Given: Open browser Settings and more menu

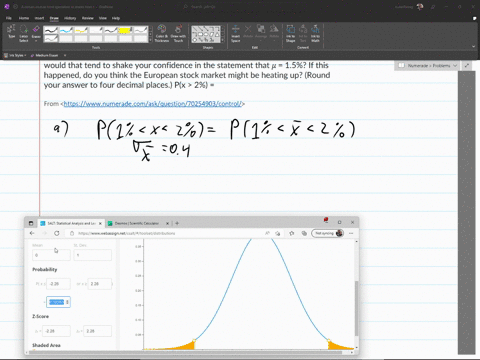Looking at the screenshot, I should (351, 233).
